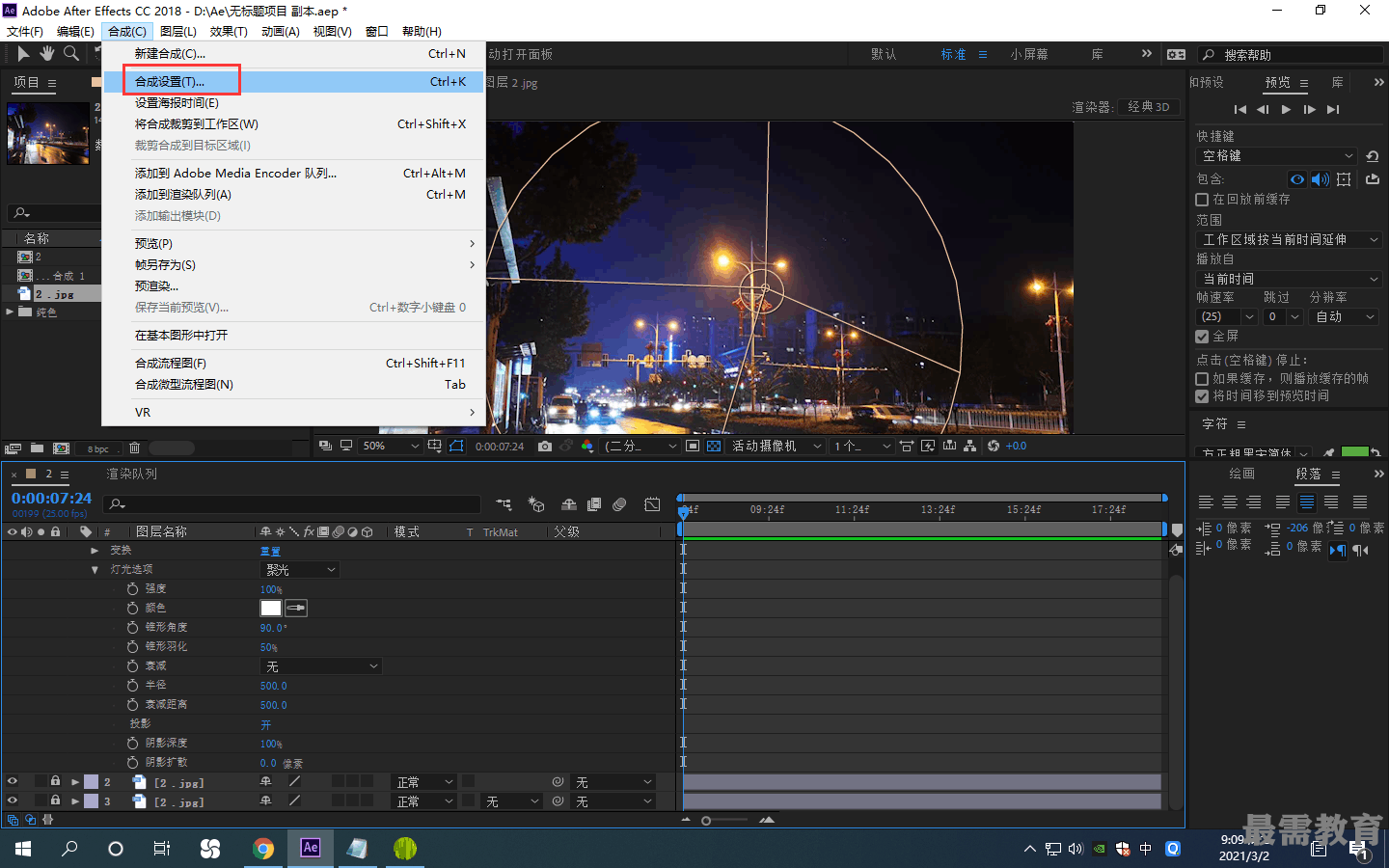This screenshot has height=868, width=1389.
Task: Enable frame blending icon in timeline
Action: (x=594, y=504)
